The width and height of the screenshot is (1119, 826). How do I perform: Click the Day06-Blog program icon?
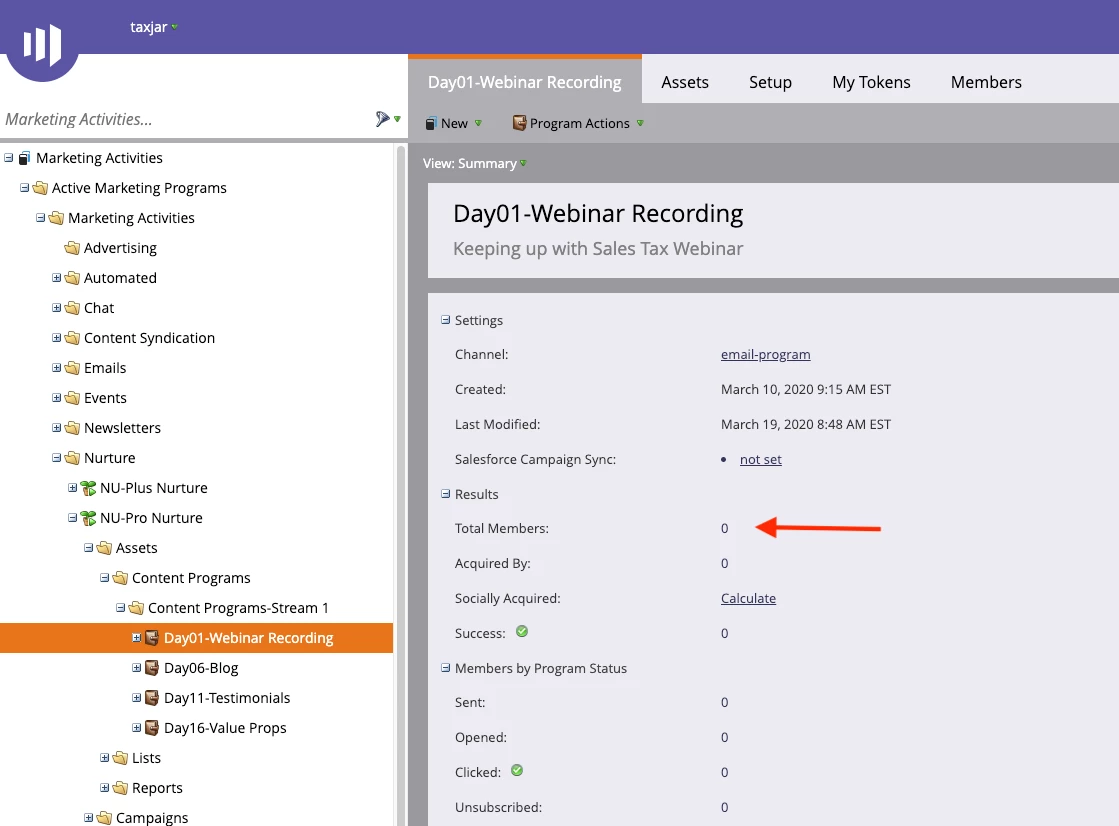point(152,668)
